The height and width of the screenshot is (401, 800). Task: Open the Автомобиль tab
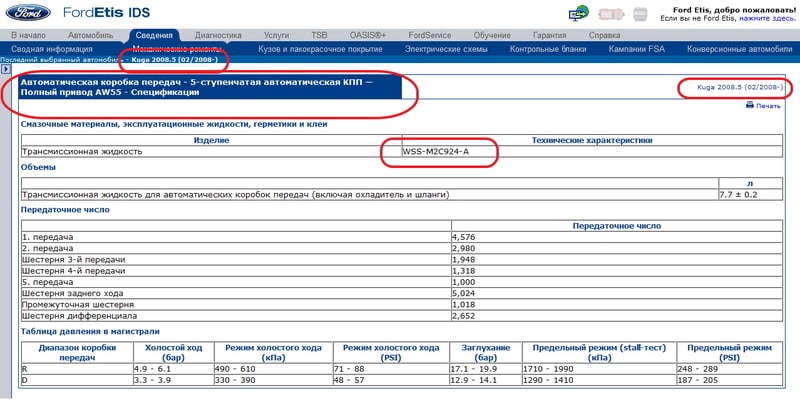point(90,35)
